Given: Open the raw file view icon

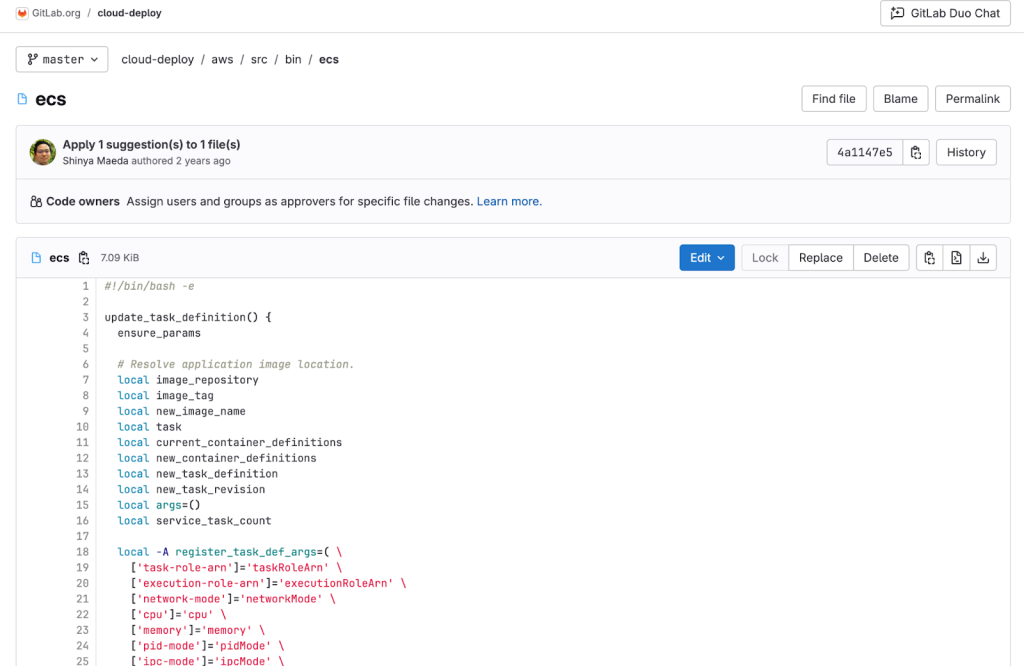Looking at the screenshot, I should click(x=956, y=257).
